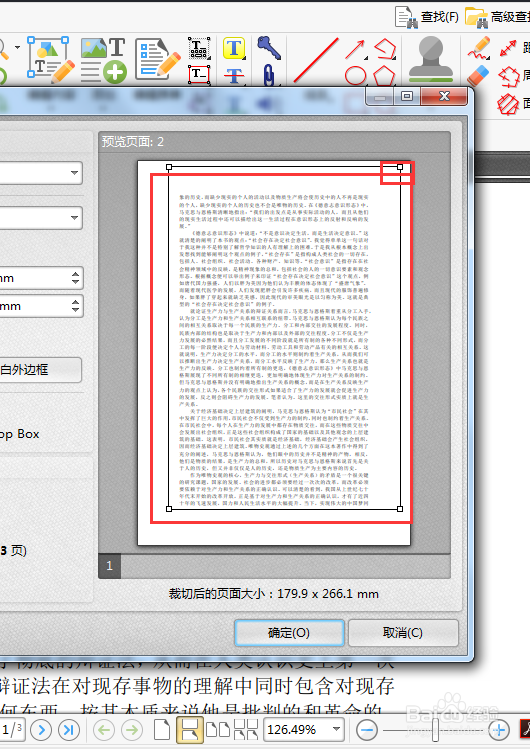The height and width of the screenshot is (749, 530).
Task: Select the red line drawing tool
Action: pos(316,60)
